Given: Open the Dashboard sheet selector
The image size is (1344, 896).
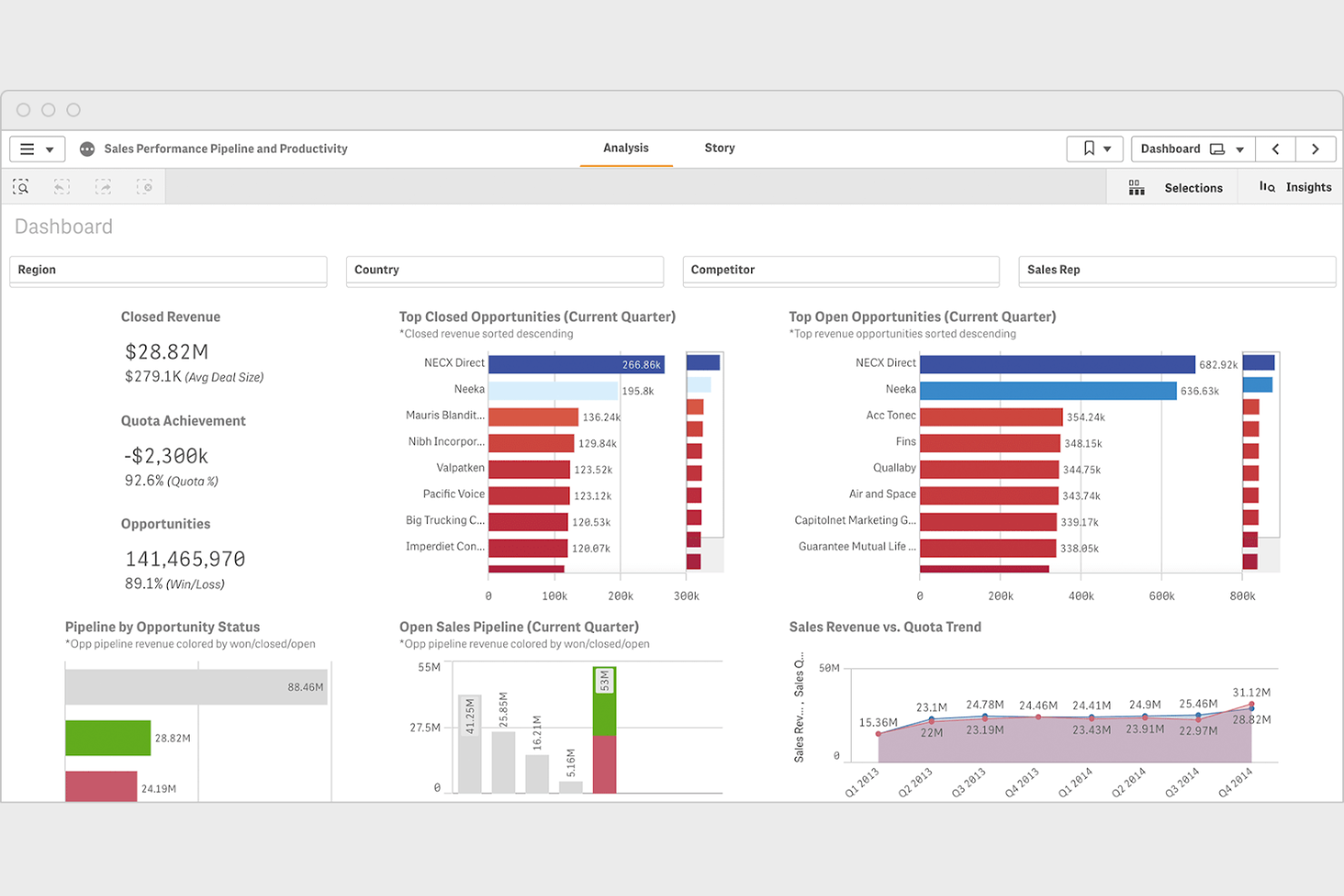Looking at the screenshot, I should coord(1192,149).
